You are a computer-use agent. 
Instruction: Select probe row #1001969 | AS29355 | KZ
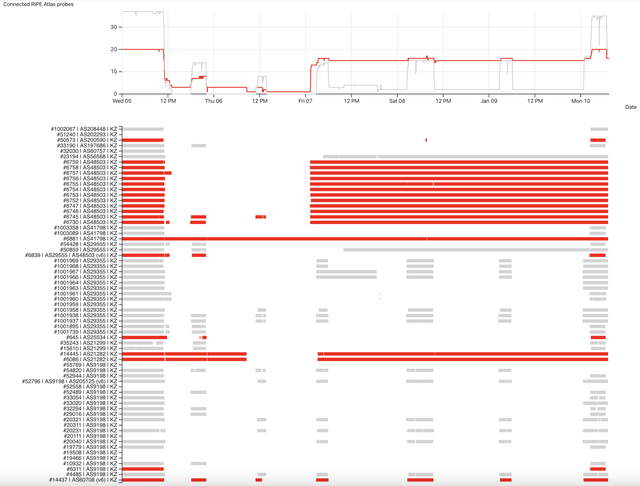[x=85, y=260]
